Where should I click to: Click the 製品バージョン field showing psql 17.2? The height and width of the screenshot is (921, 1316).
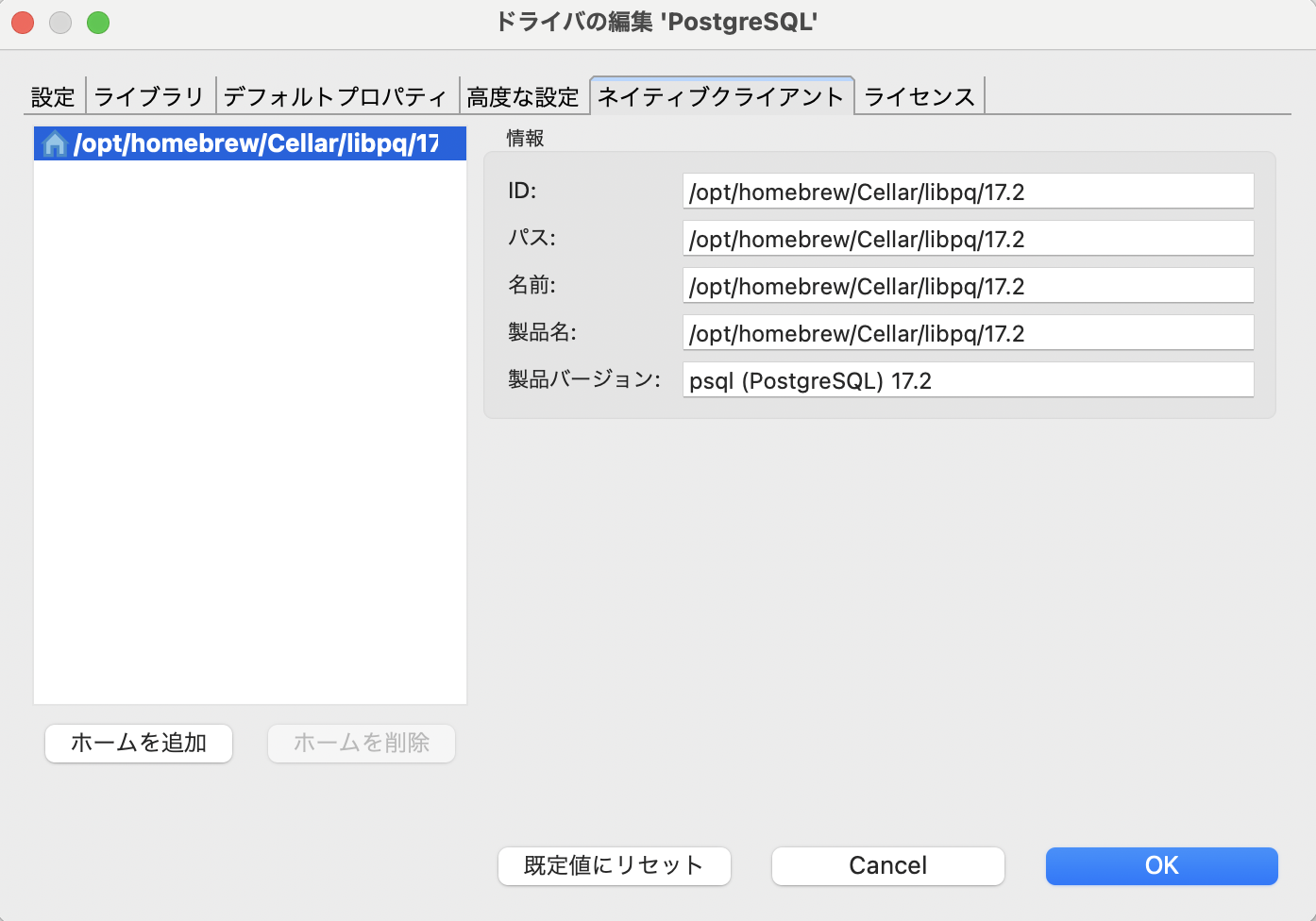click(x=968, y=379)
